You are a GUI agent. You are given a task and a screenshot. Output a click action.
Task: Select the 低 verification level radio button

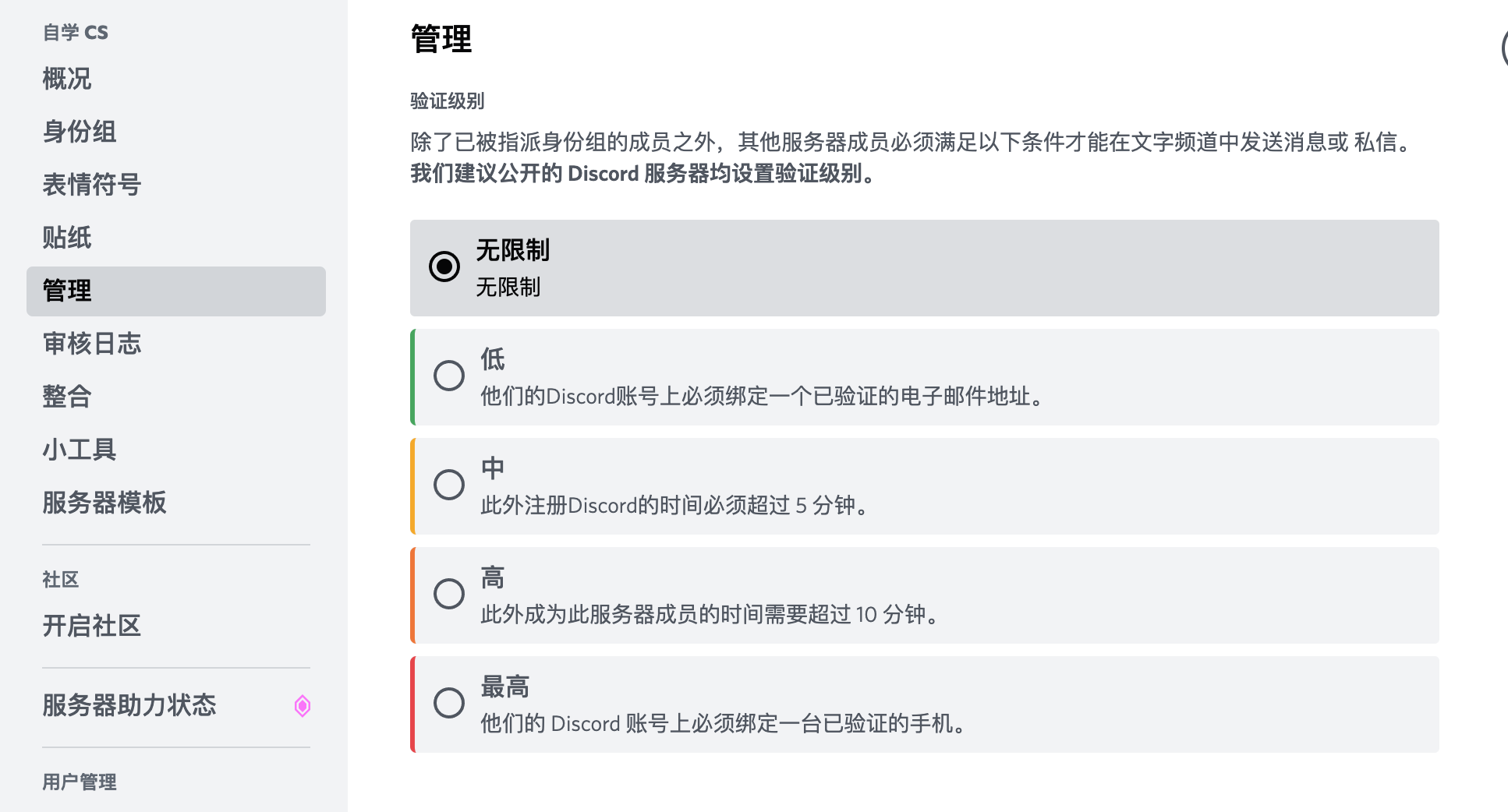click(449, 376)
